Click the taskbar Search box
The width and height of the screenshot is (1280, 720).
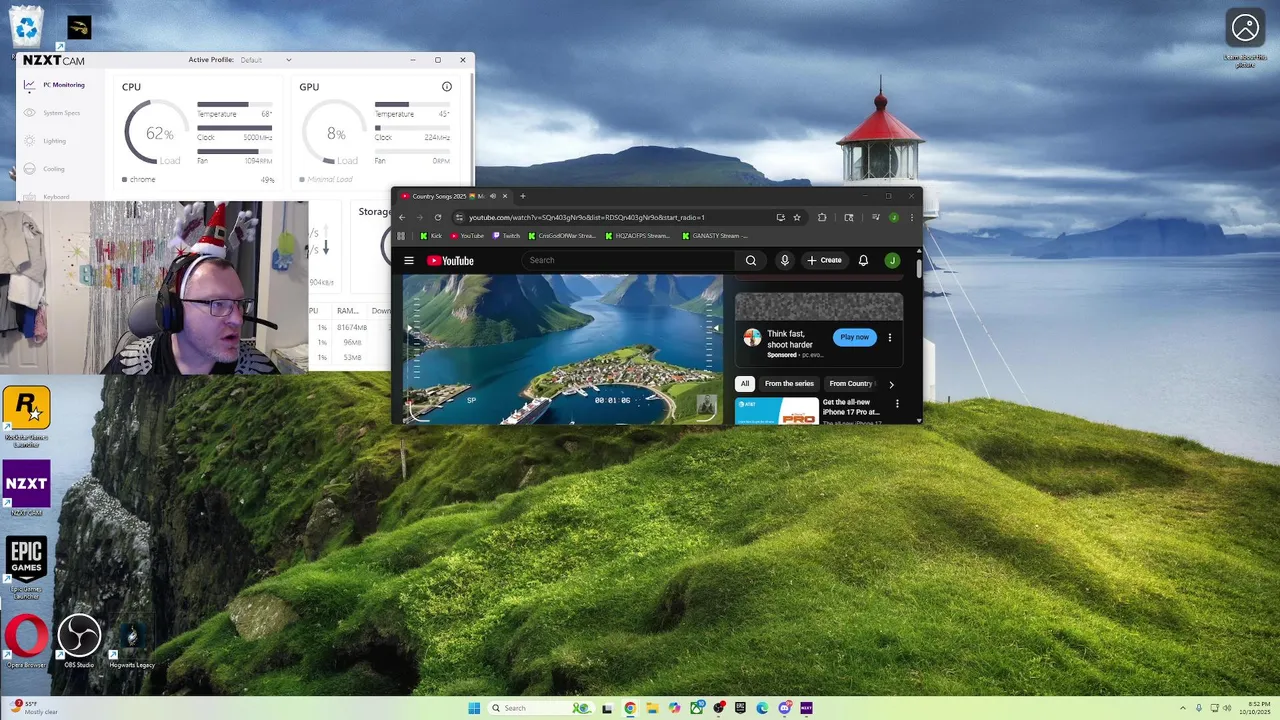540,708
